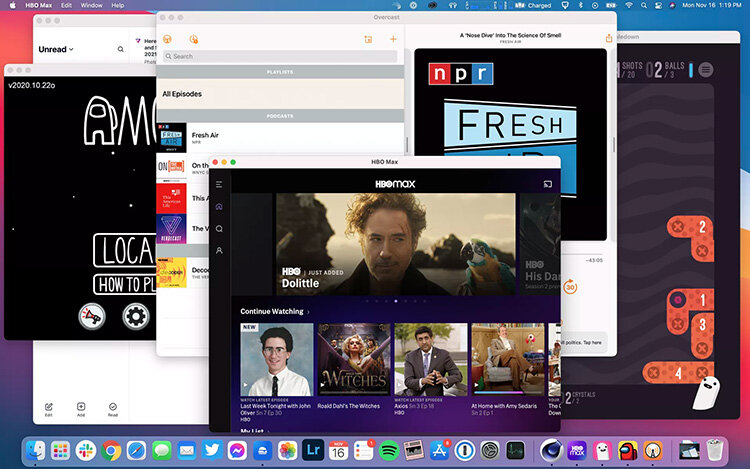The image size is (750, 469).
Task: Open At Home with Amy Sedaris link
Action: pyautogui.click(x=504, y=406)
